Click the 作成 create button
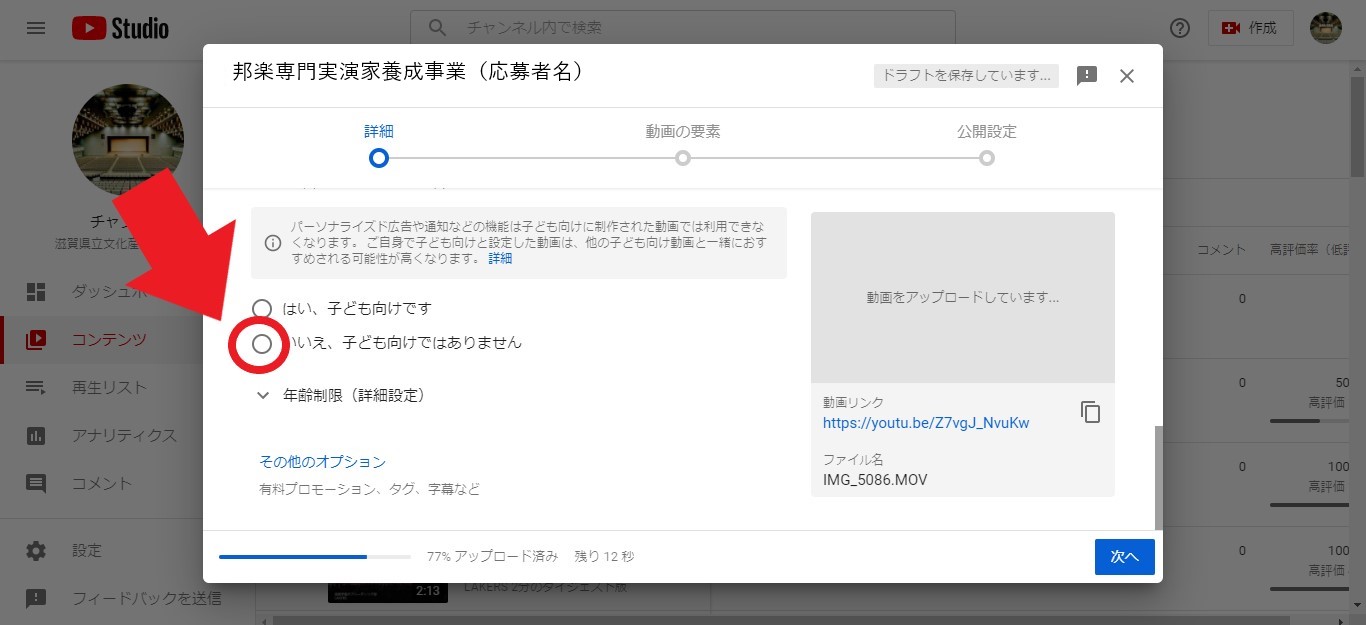The width and height of the screenshot is (1366, 625). [1251, 28]
